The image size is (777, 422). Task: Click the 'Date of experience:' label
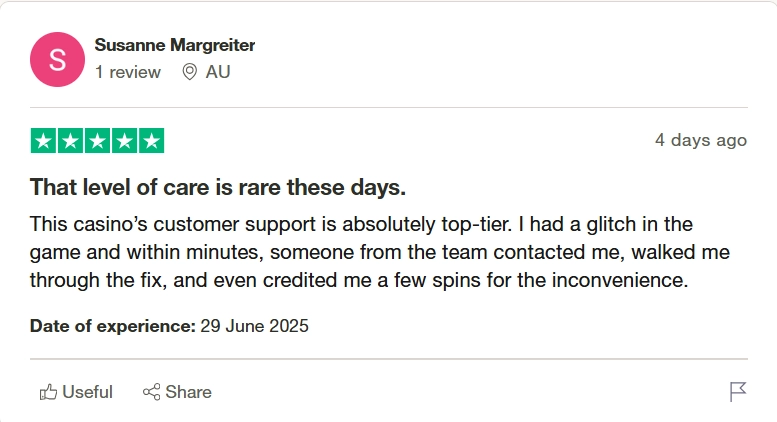click(113, 326)
